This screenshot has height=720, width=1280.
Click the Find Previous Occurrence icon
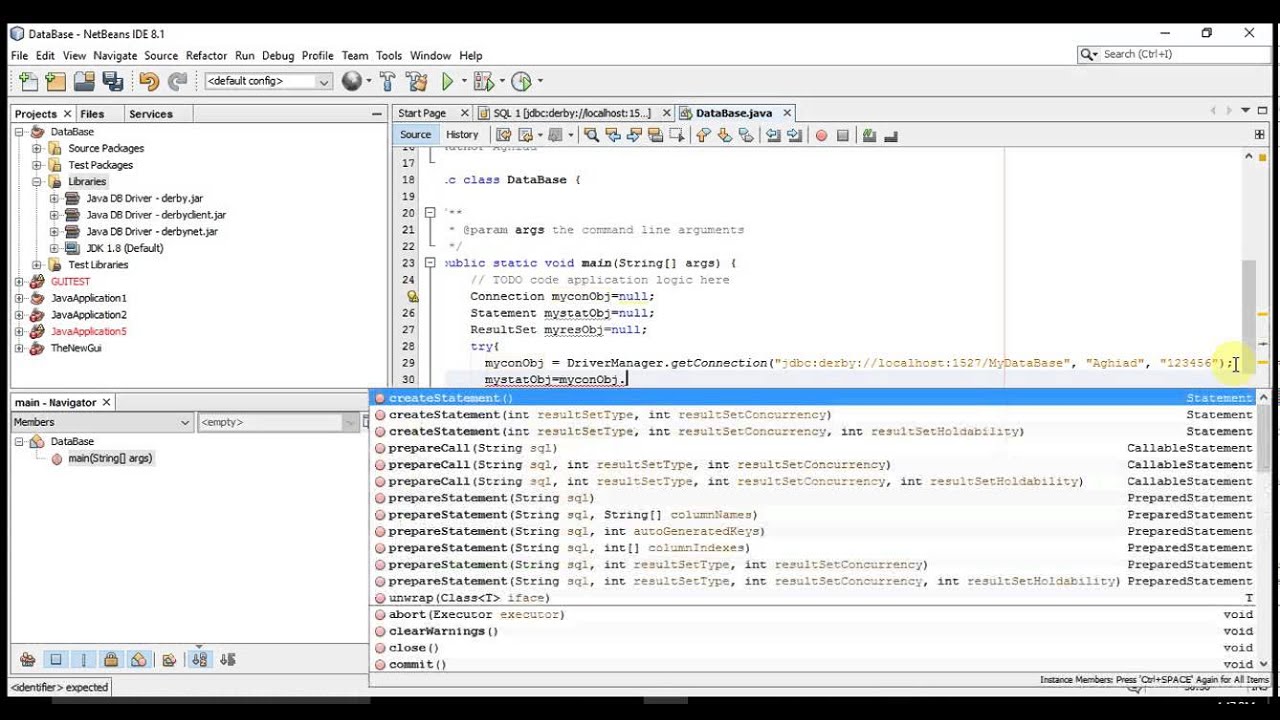[613, 135]
